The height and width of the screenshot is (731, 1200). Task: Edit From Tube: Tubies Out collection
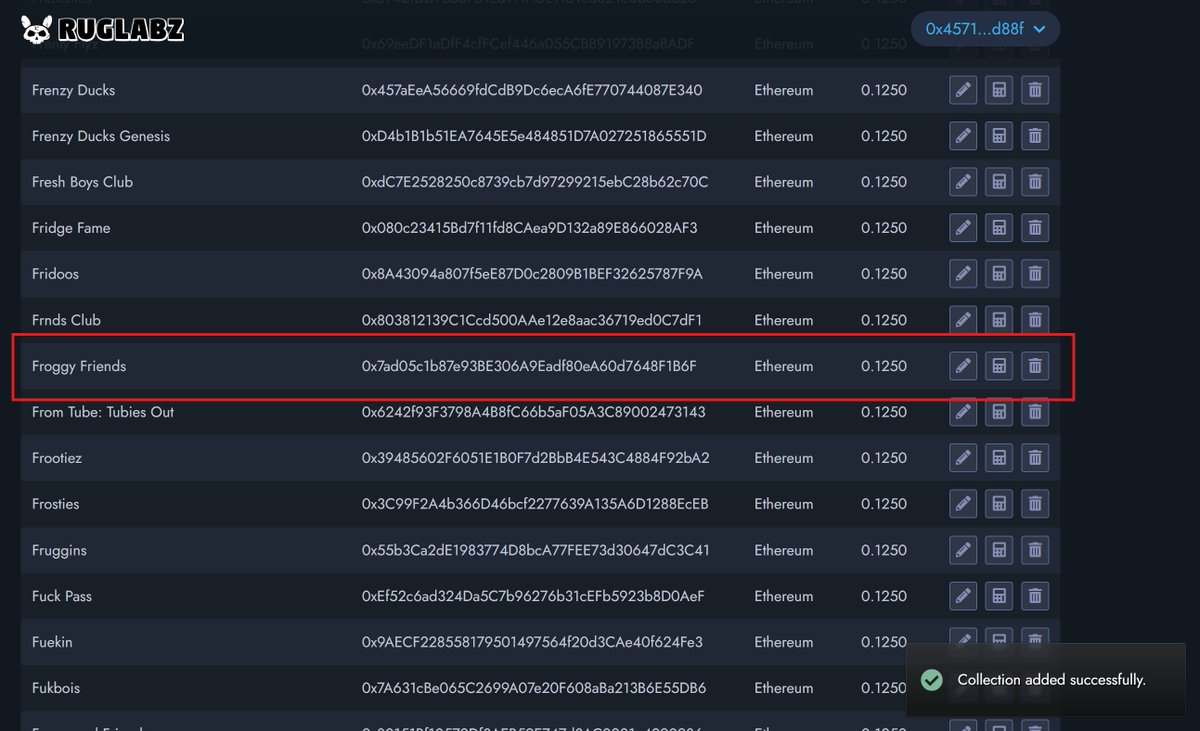(962, 412)
